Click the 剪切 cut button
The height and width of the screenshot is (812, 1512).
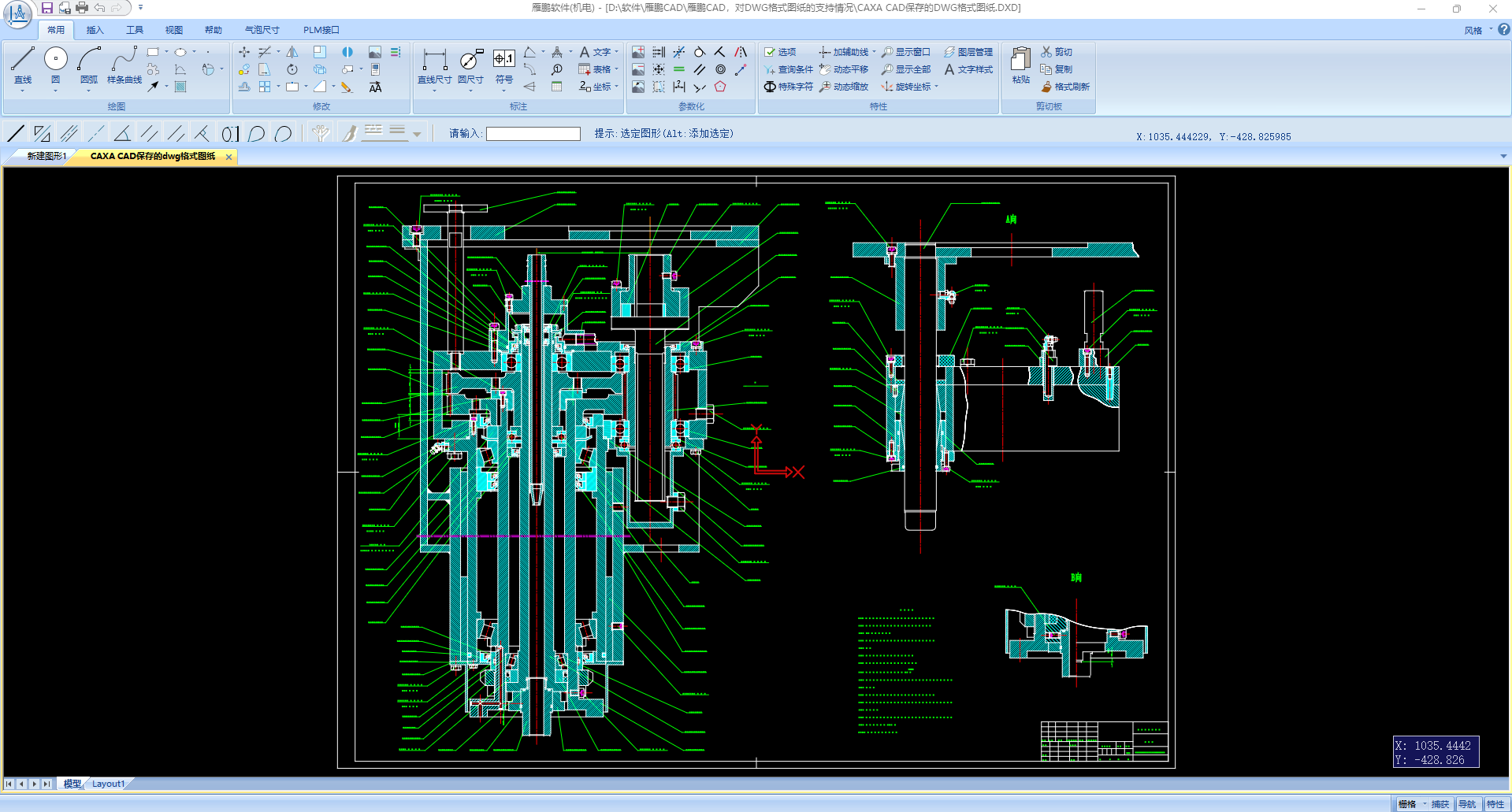pyautogui.click(x=1057, y=52)
